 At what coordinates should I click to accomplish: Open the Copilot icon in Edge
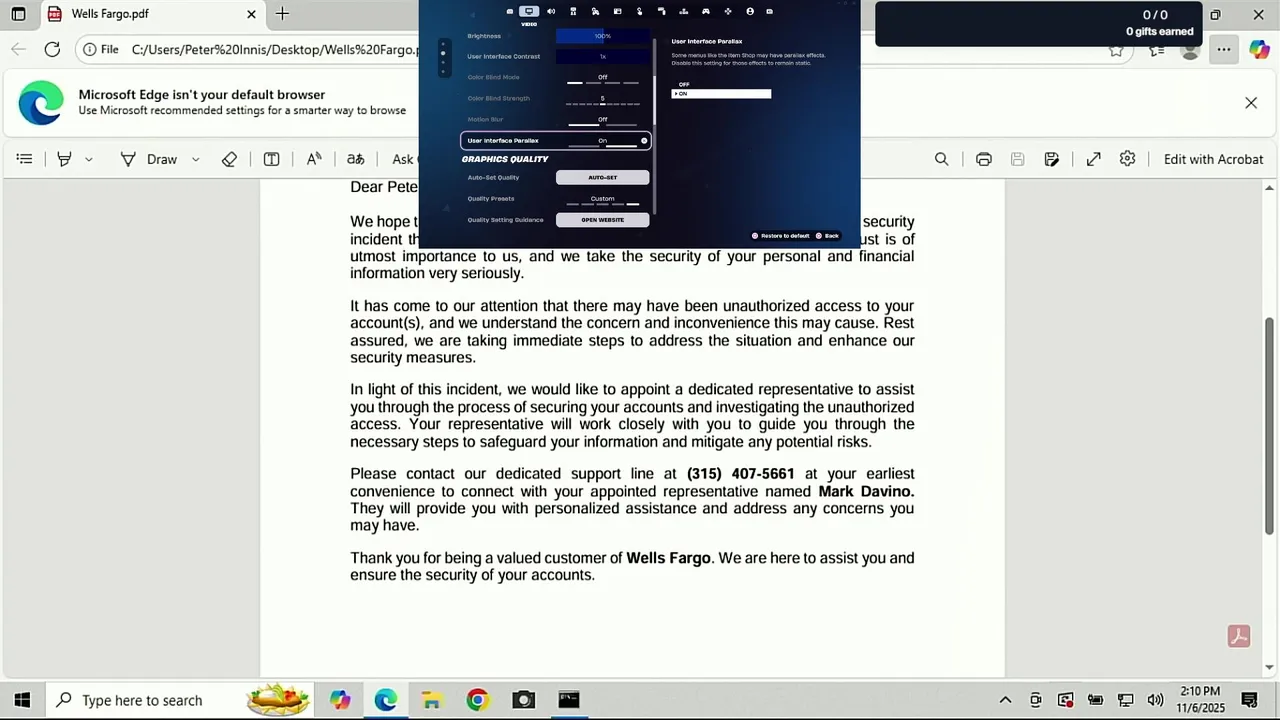(1259, 49)
